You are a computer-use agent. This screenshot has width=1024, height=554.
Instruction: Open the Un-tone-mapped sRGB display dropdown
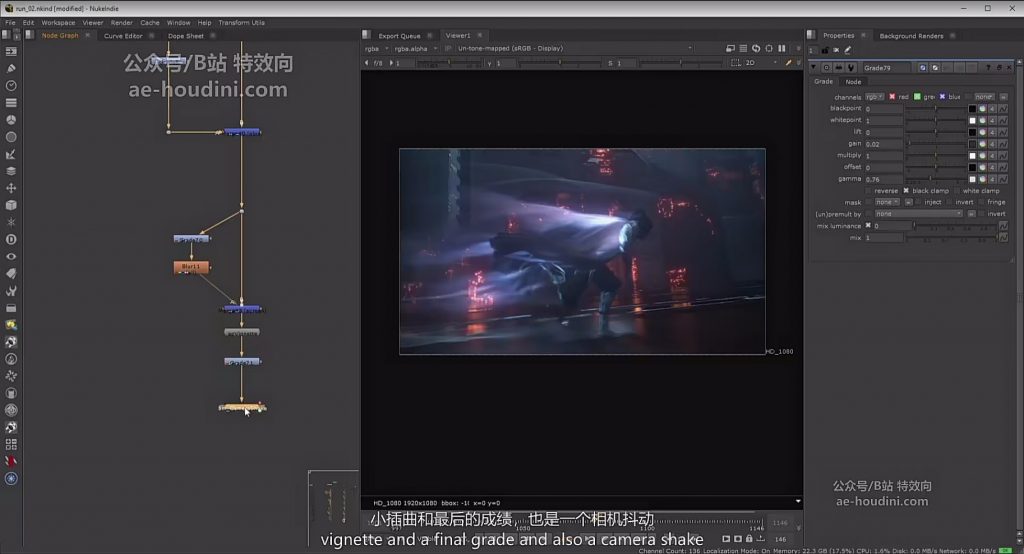(574, 48)
